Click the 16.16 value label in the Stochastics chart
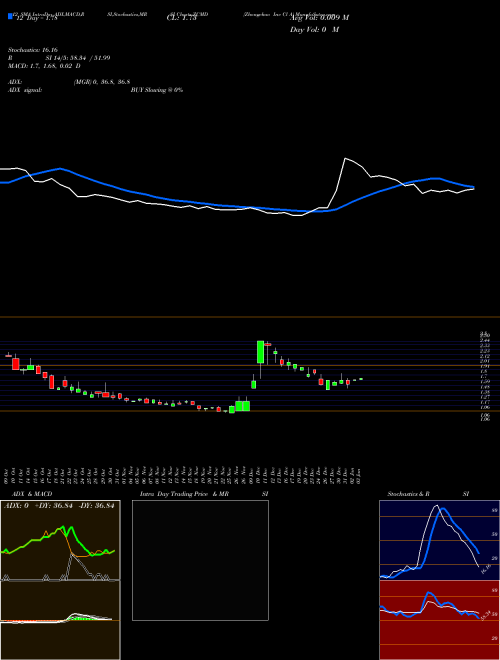Screen dimensions: 500x660 coord(485,569)
